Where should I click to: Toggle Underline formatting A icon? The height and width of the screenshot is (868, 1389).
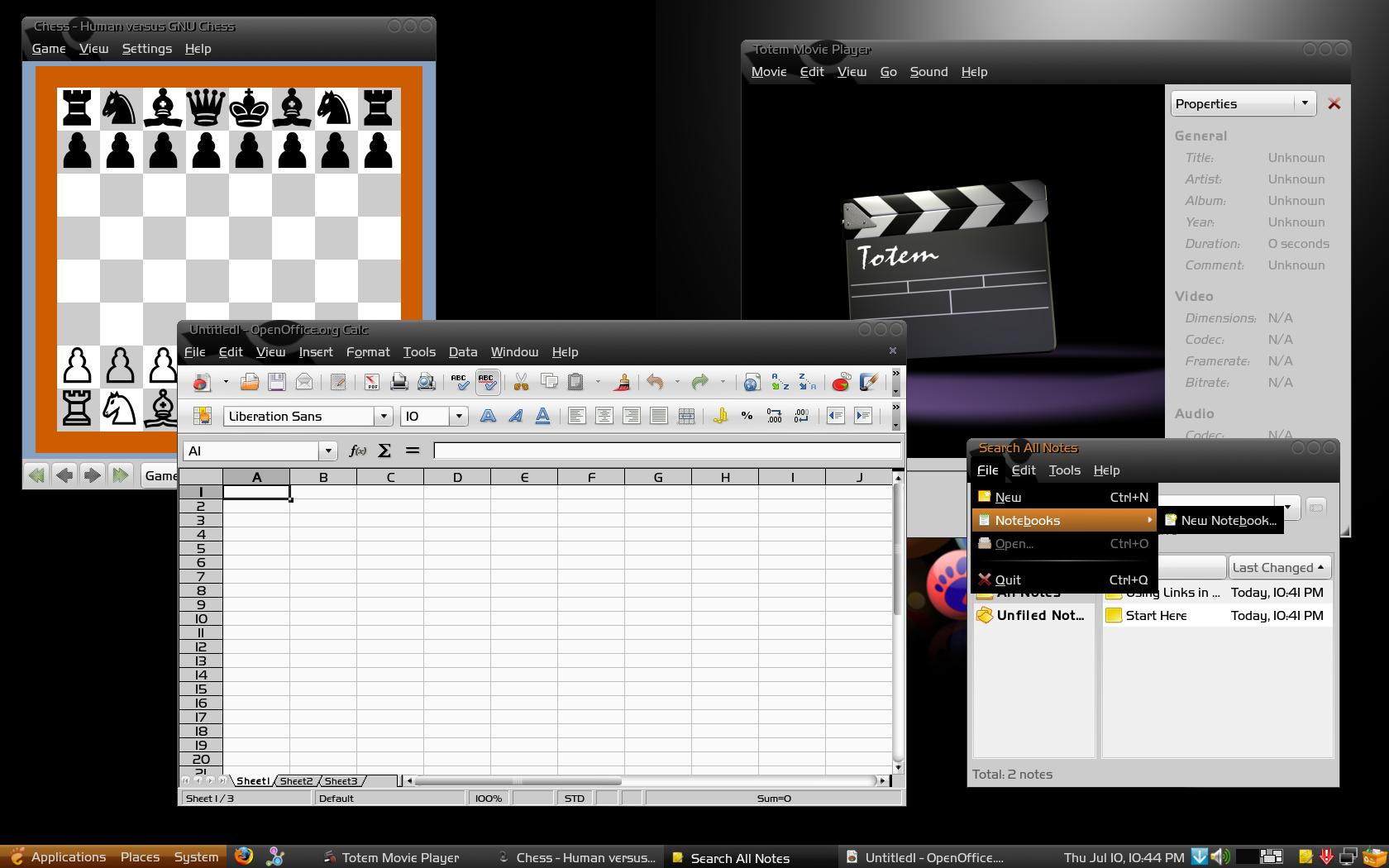[x=543, y=416]
